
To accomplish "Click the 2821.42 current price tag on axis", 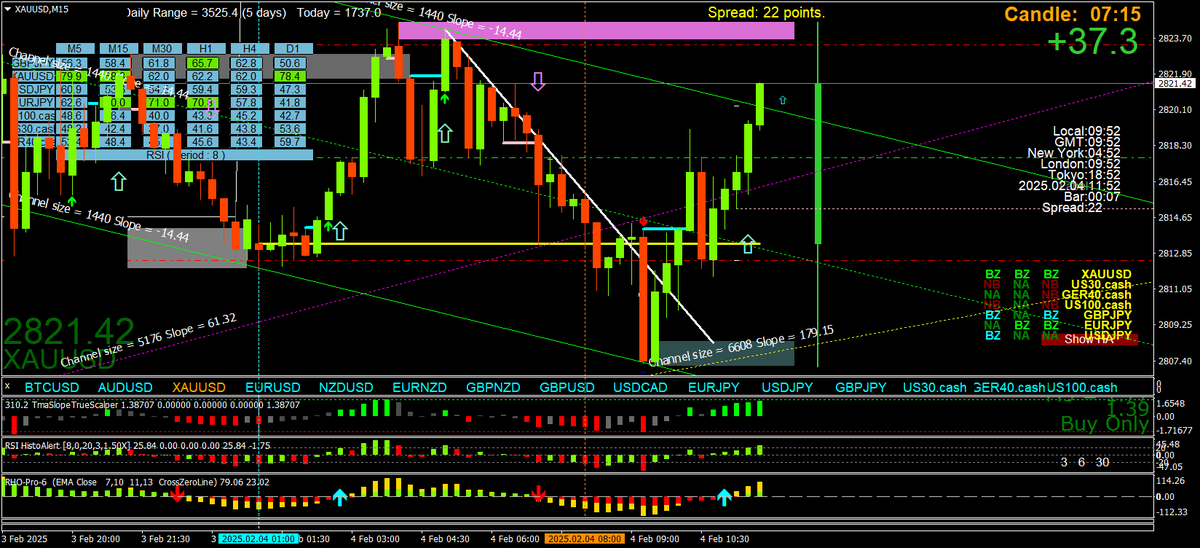I will (1175, 84).
